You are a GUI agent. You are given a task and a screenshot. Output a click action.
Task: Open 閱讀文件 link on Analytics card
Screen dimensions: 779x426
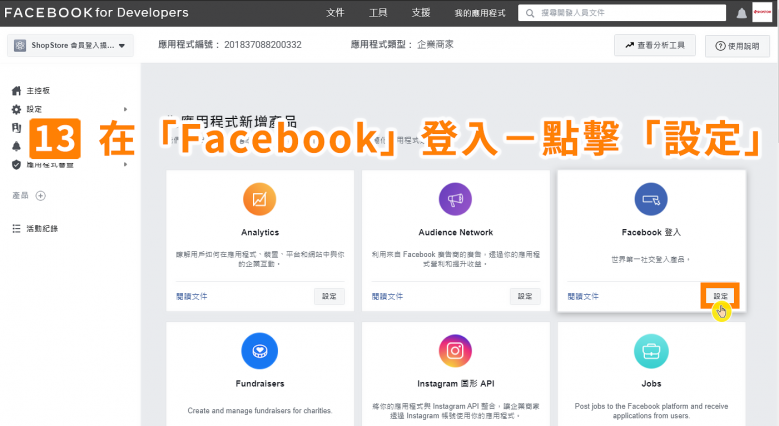pyautogui.click(x=192, y=296)
